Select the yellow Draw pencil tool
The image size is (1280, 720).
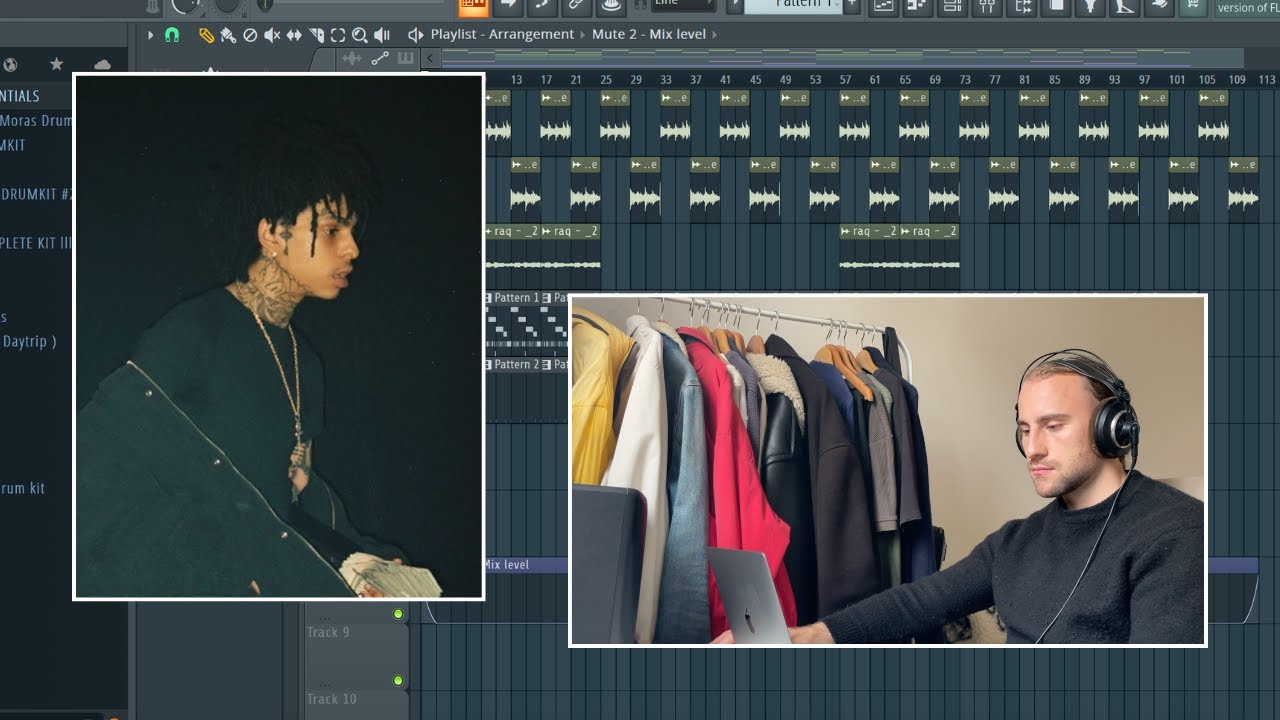click(x=206, y=35)
